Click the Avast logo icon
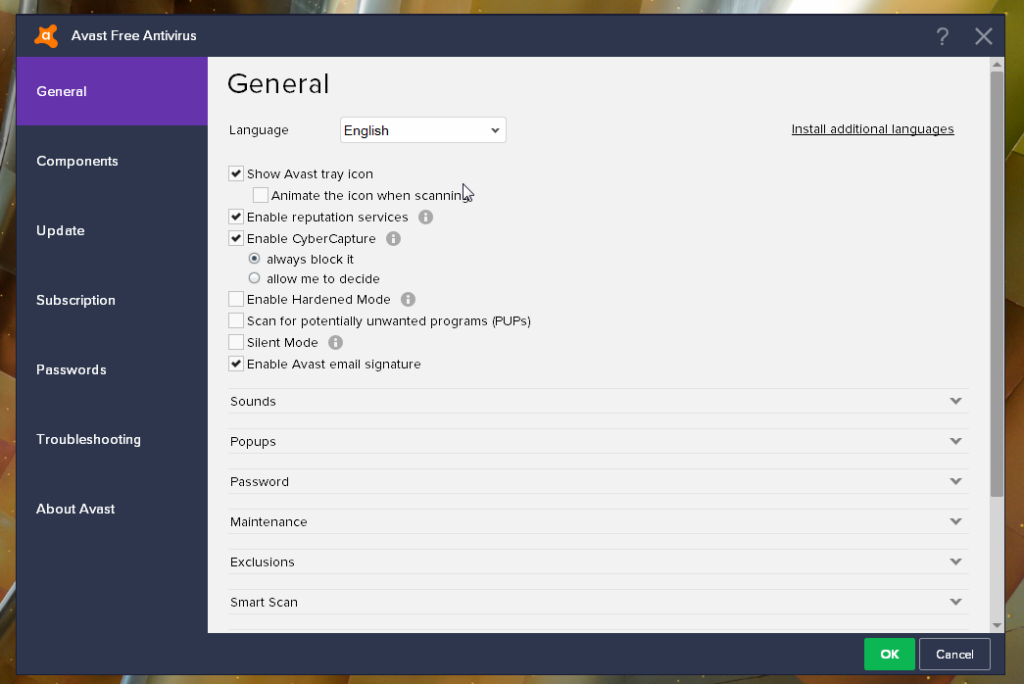Viewport: 1024px width, 684px height. (x=46, y=36)
